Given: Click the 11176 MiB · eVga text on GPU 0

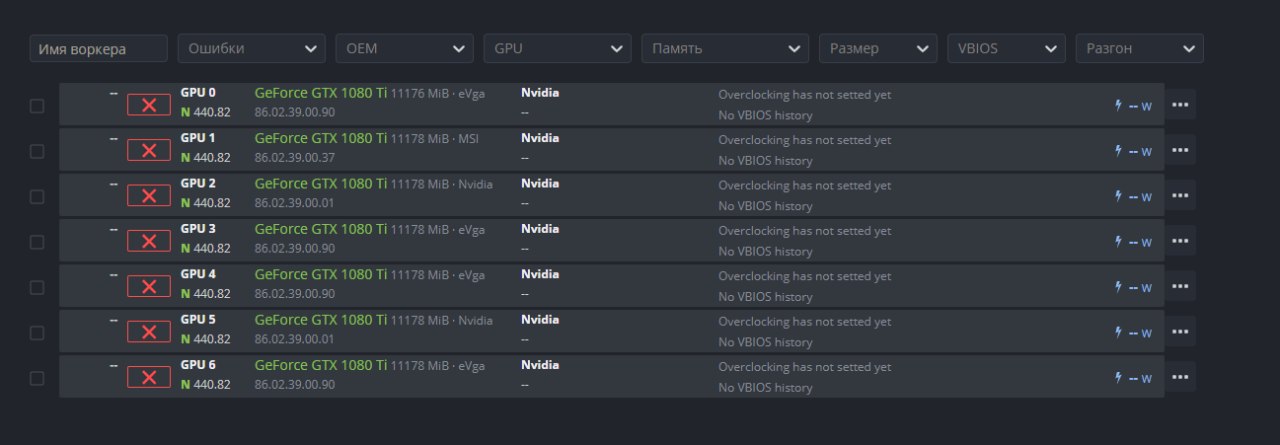Looking at the screenshot, I should click(438, 94).
